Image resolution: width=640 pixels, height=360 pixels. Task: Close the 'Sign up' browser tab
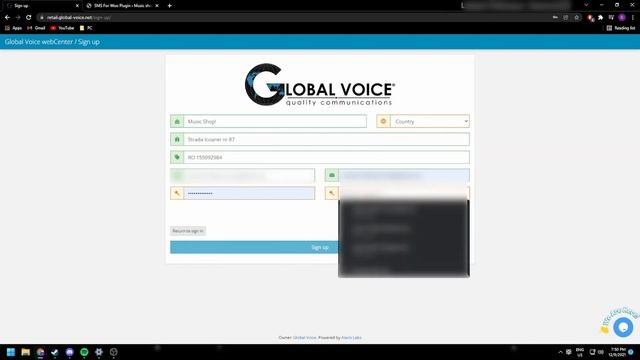pyautogui.click(x=77, y=6)
